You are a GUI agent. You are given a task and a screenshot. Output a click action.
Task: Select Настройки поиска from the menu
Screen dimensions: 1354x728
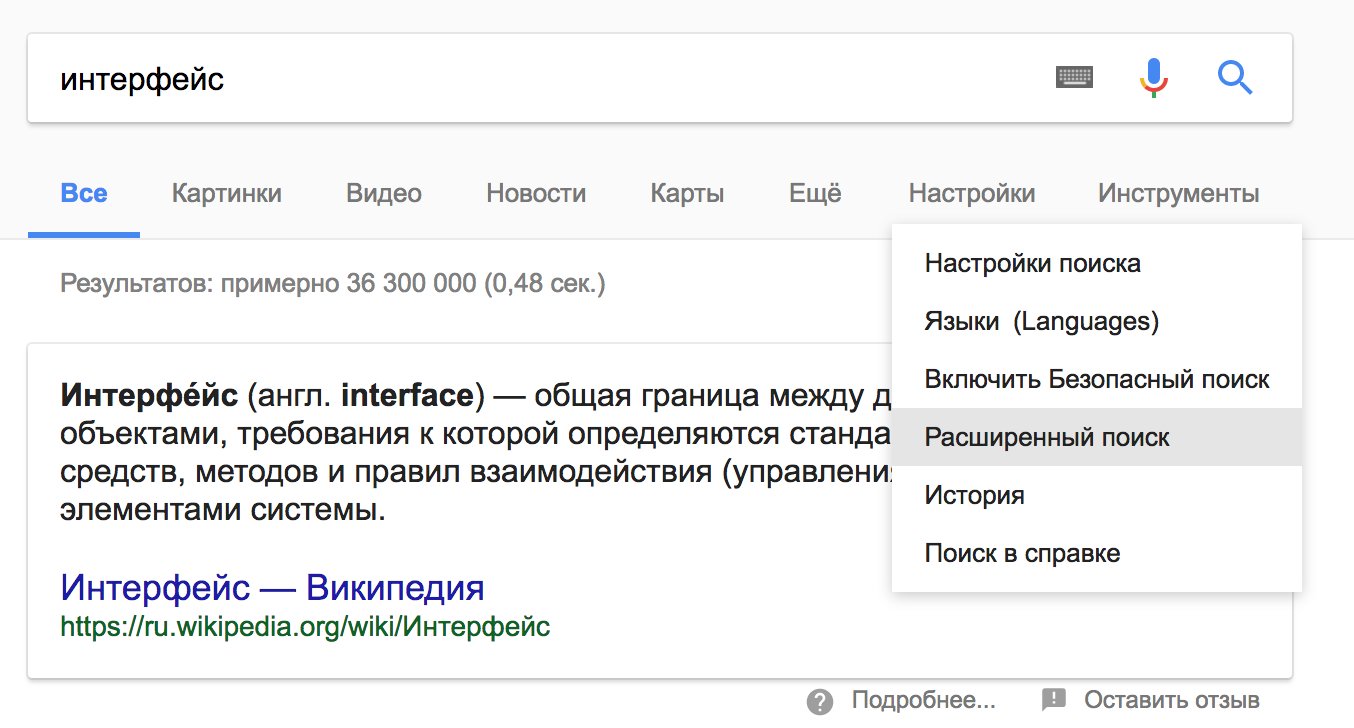[x=1032, y=264]
